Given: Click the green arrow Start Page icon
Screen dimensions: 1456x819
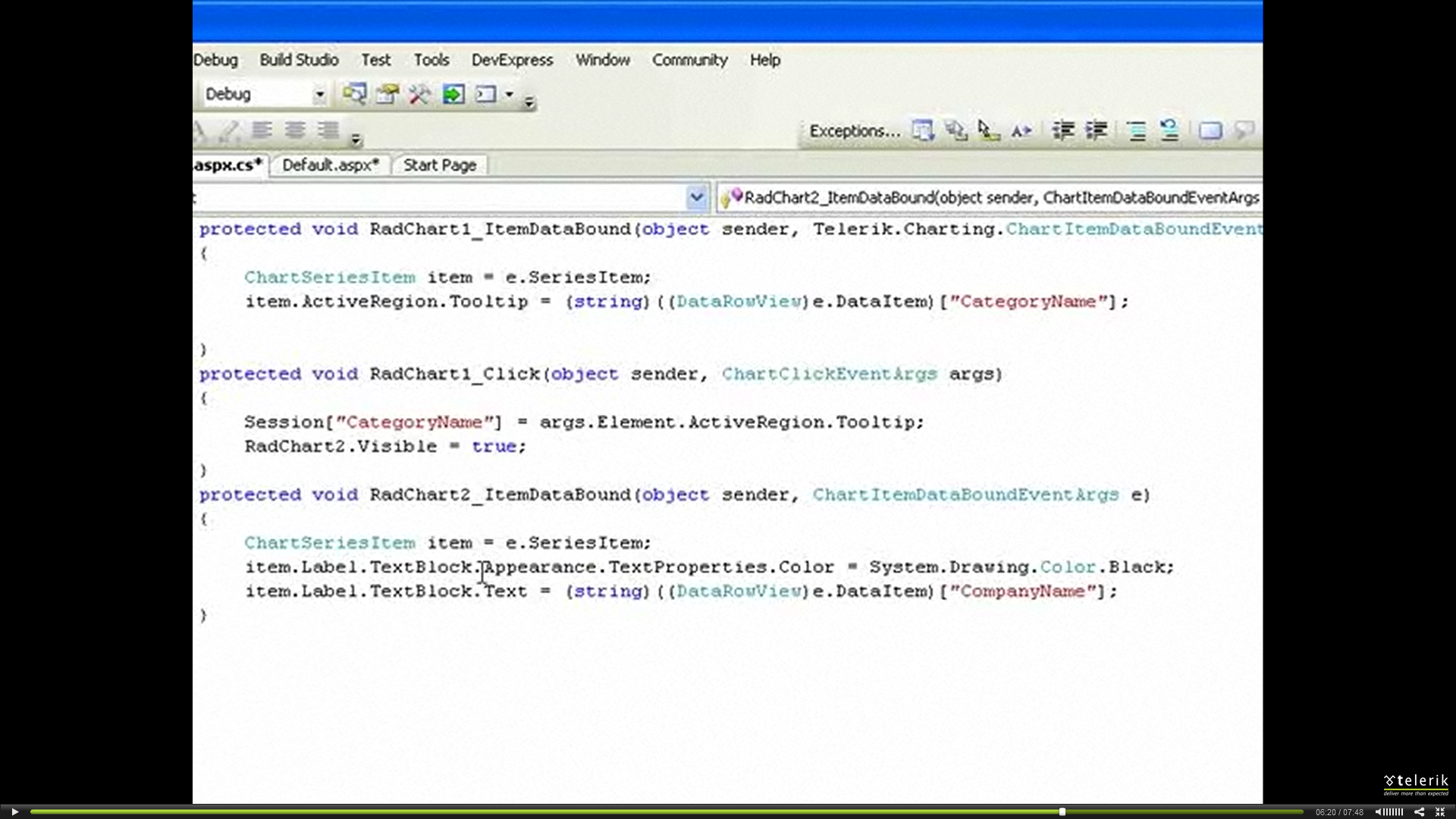Looking at the screenshot, I should tap(453, 94).
